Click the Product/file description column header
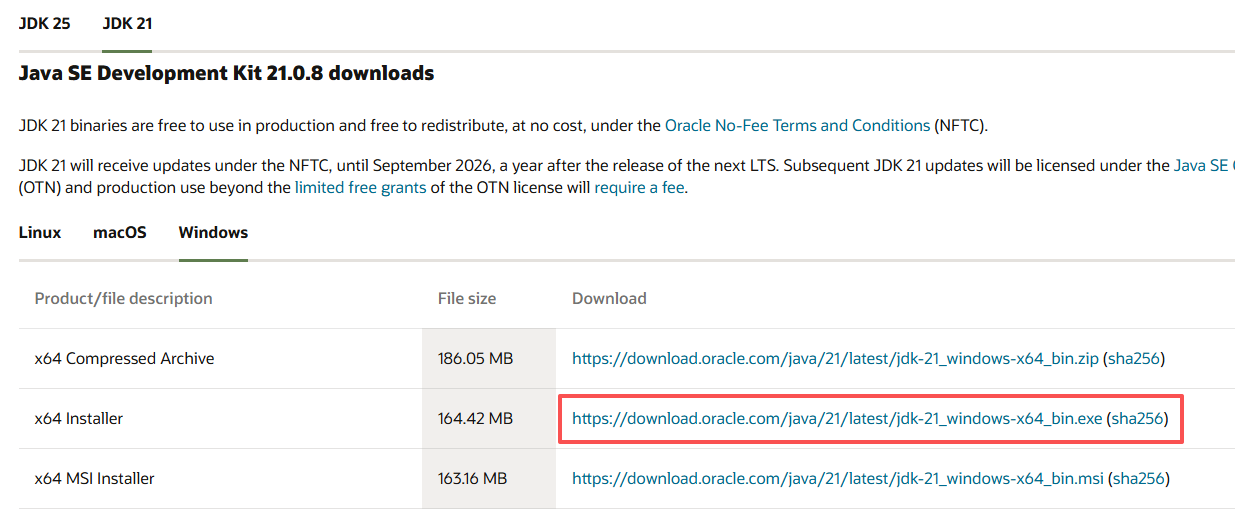Viewport: 1235px width, 531px height. coord(123,298)
